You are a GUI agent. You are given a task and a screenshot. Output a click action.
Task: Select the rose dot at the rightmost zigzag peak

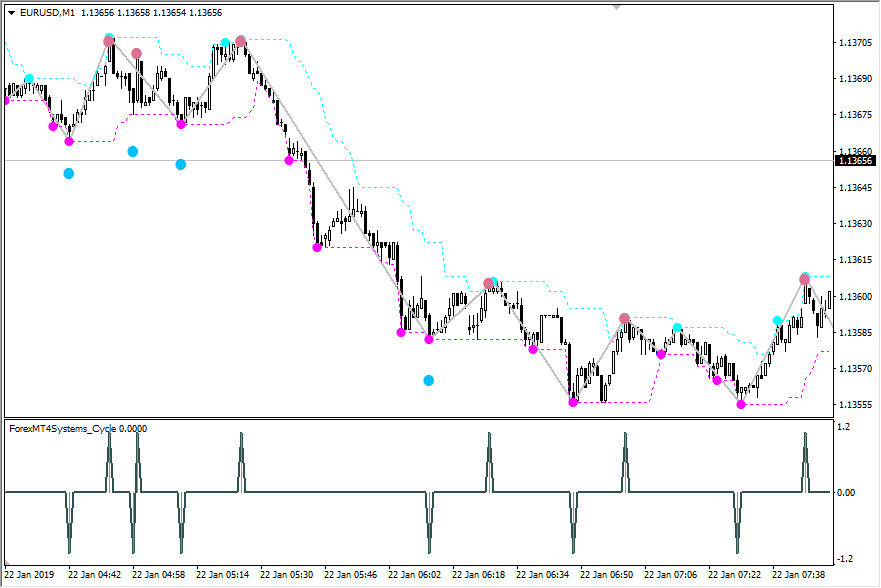point(805,279)
